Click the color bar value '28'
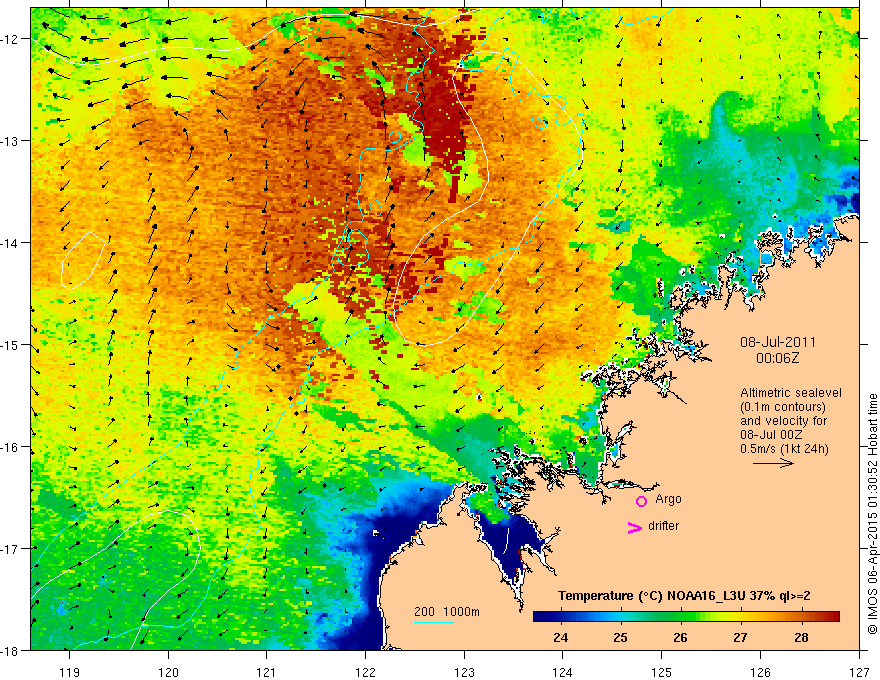Viewport: 880px width, 680px height. point(801,637)
